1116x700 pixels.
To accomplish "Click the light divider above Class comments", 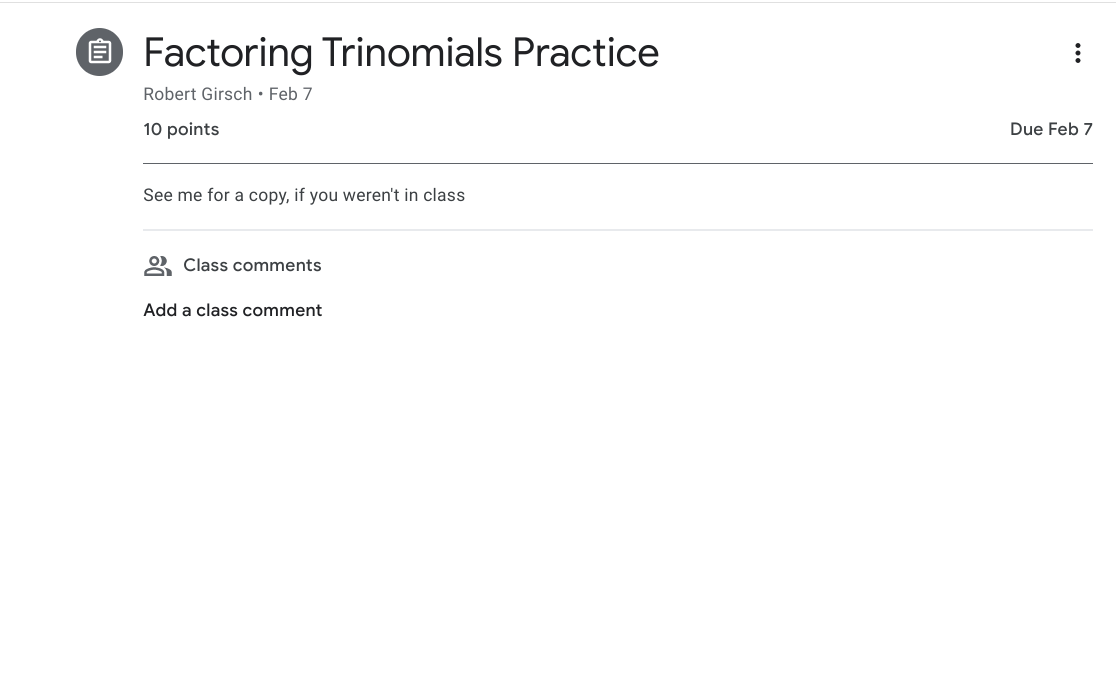I will coord(617,230).
